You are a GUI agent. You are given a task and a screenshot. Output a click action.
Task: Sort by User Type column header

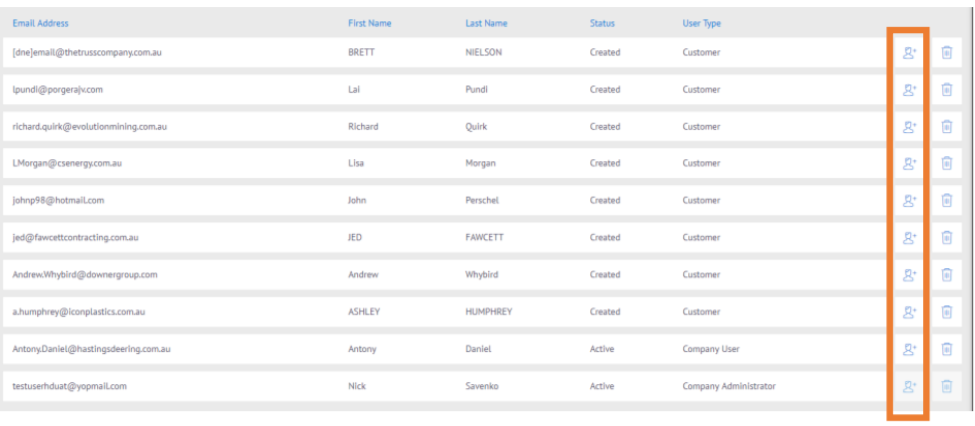701,23
